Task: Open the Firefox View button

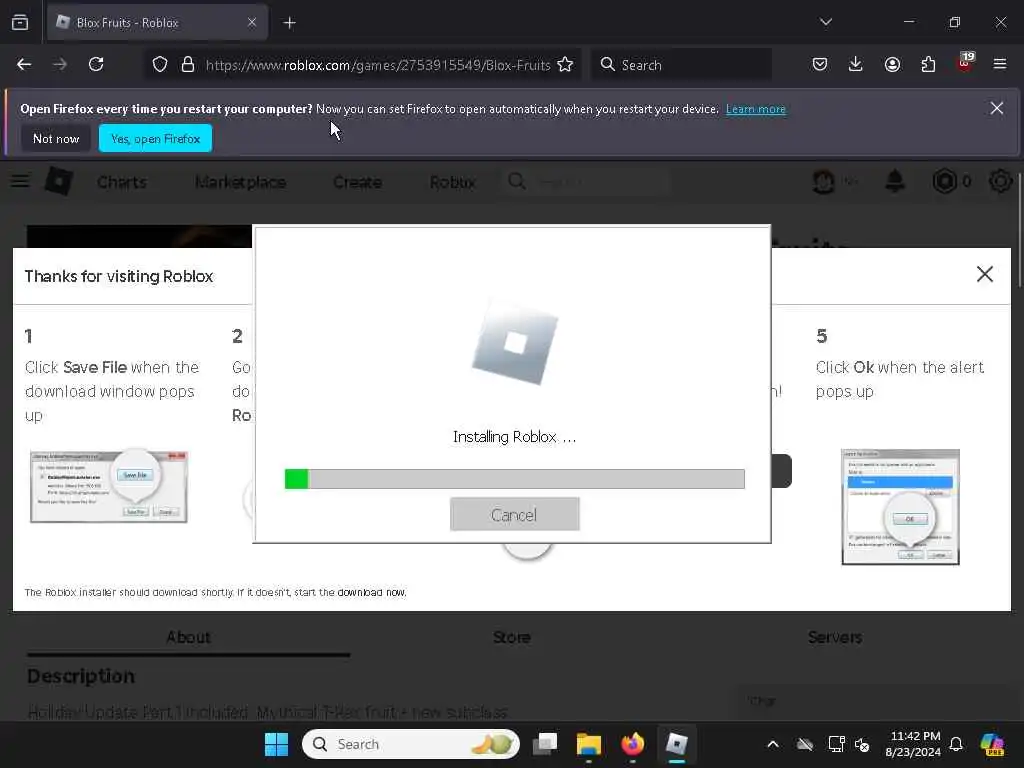Action: pos(20,22)
